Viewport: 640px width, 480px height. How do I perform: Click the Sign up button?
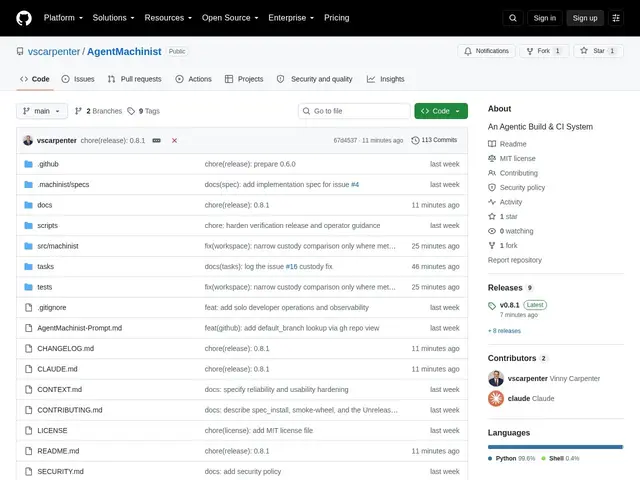(x=584, y=18)
